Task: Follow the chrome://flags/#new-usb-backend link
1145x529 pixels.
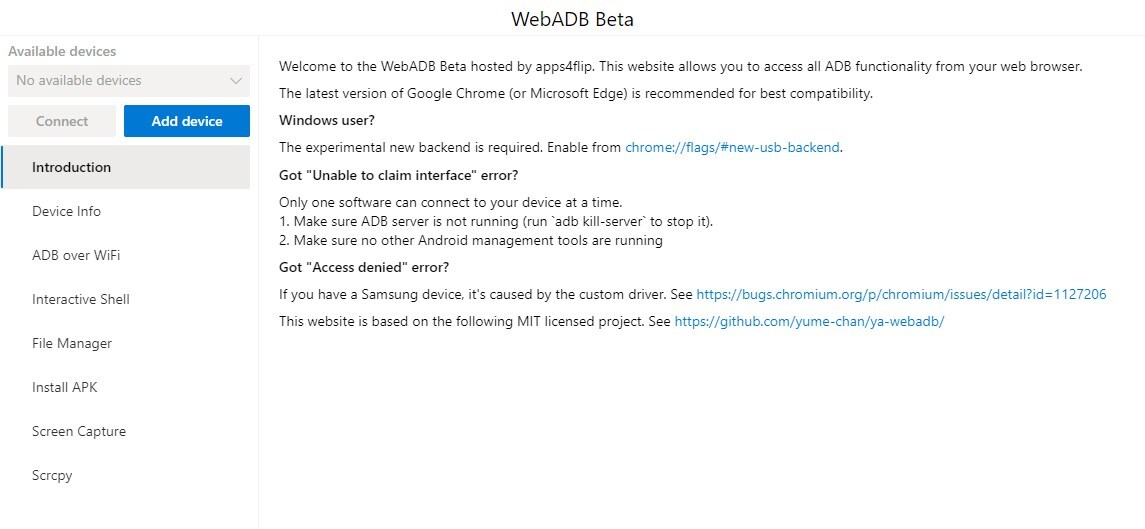Action: click(x=732, y=147)
